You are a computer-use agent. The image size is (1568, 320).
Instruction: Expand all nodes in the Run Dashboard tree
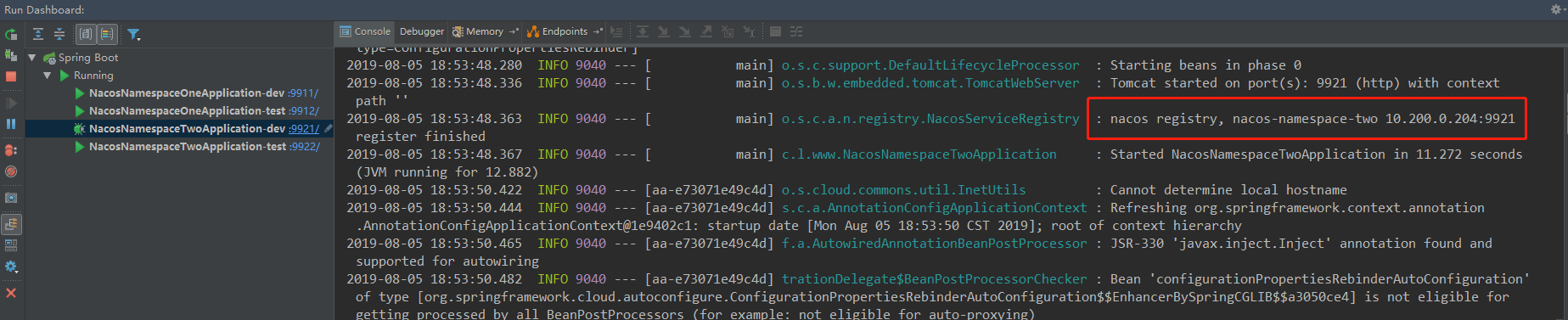coord(38,34)
